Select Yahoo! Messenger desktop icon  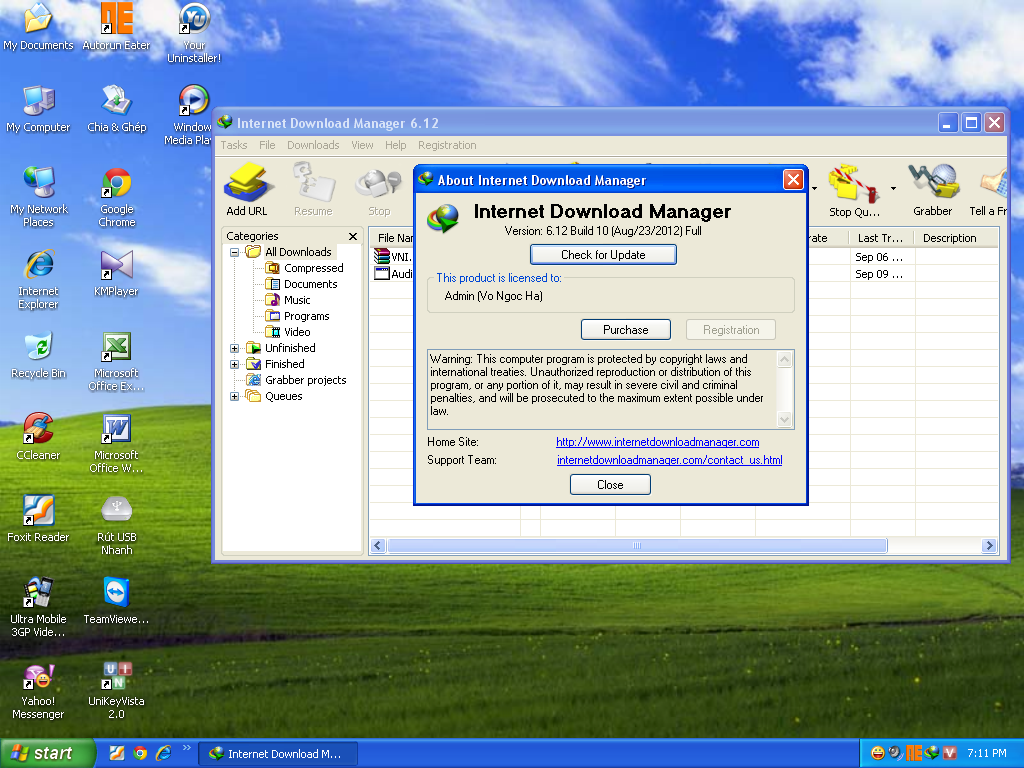[x=38, y=692]
